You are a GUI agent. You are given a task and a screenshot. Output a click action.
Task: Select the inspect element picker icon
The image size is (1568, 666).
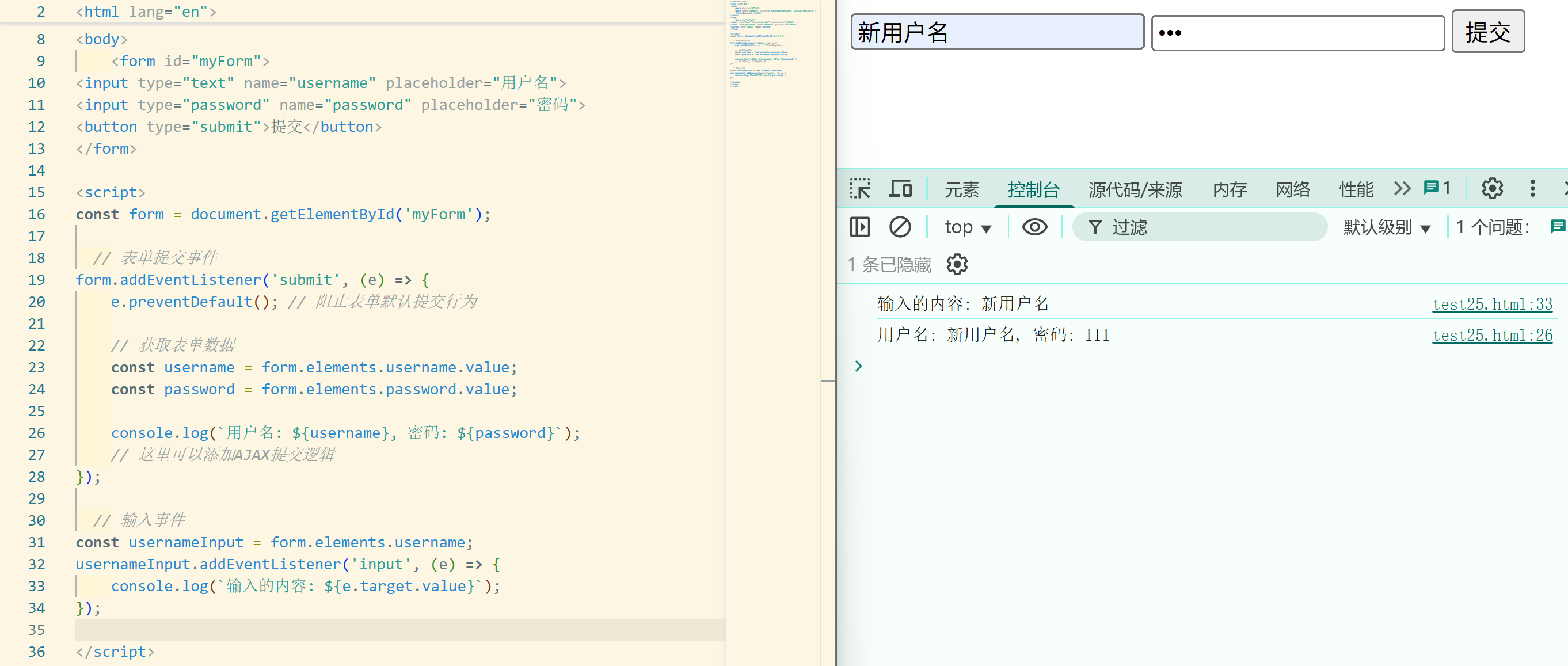point(860,189)
